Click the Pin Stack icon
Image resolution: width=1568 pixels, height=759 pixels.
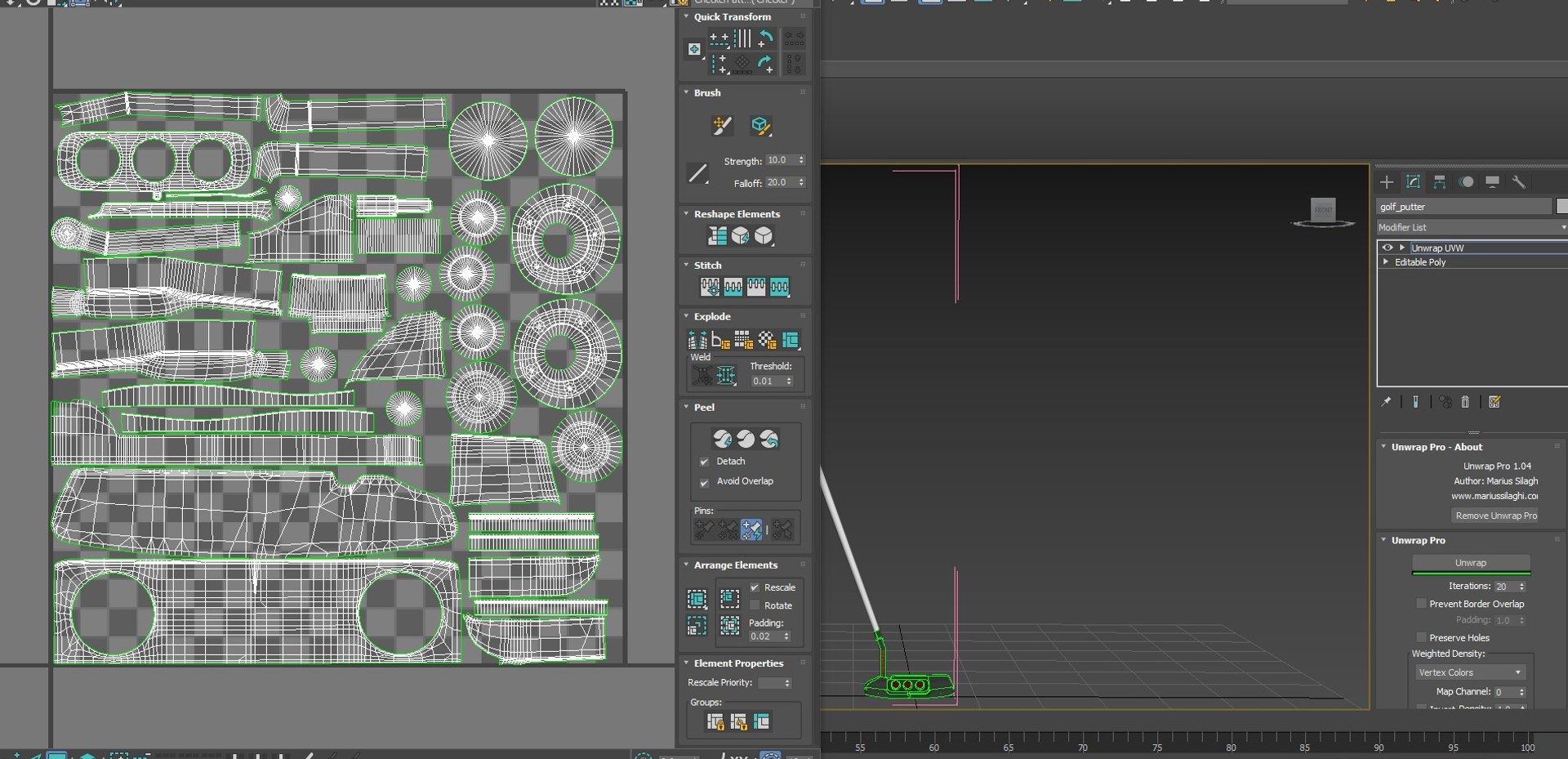[1386, 401]
